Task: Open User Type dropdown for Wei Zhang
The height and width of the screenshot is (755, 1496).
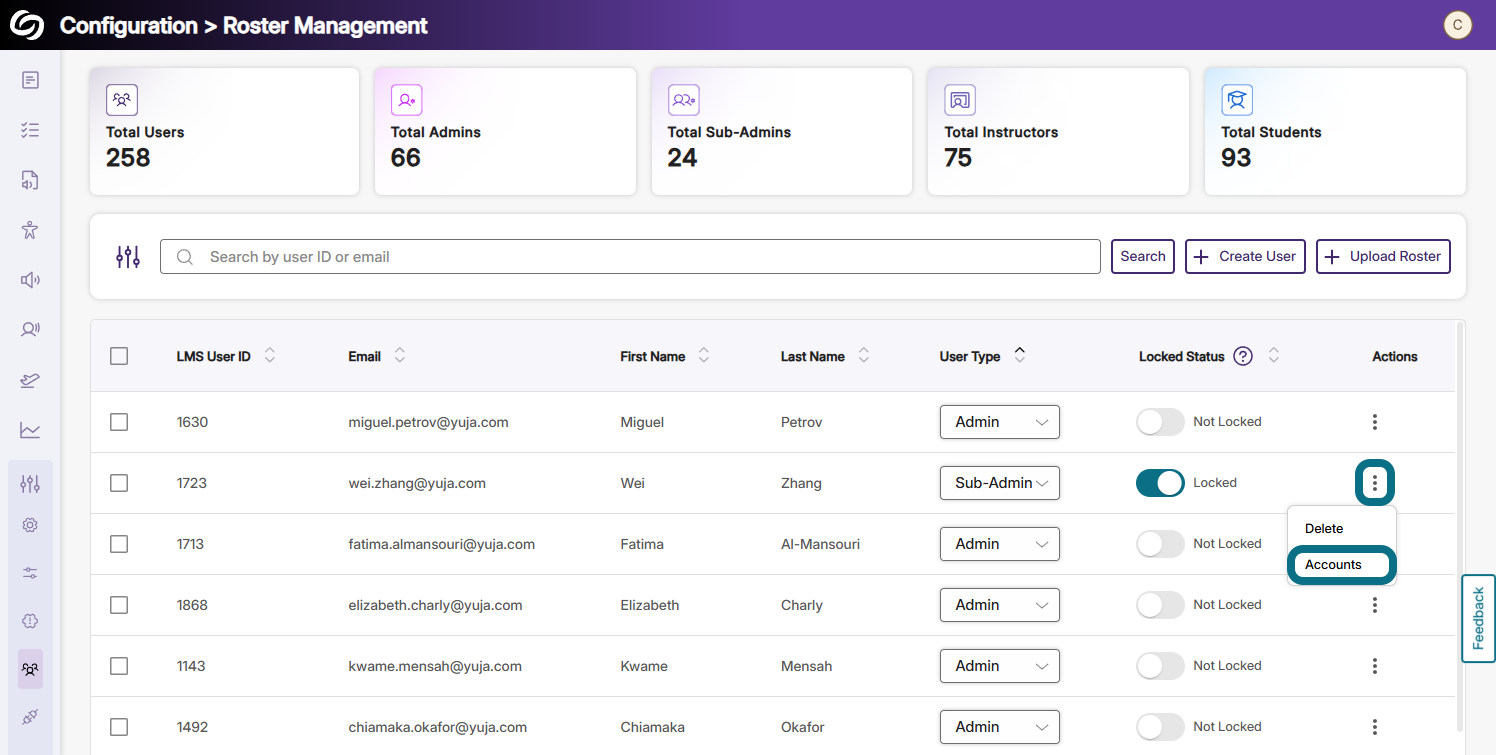Action: [x=999, y=483]
